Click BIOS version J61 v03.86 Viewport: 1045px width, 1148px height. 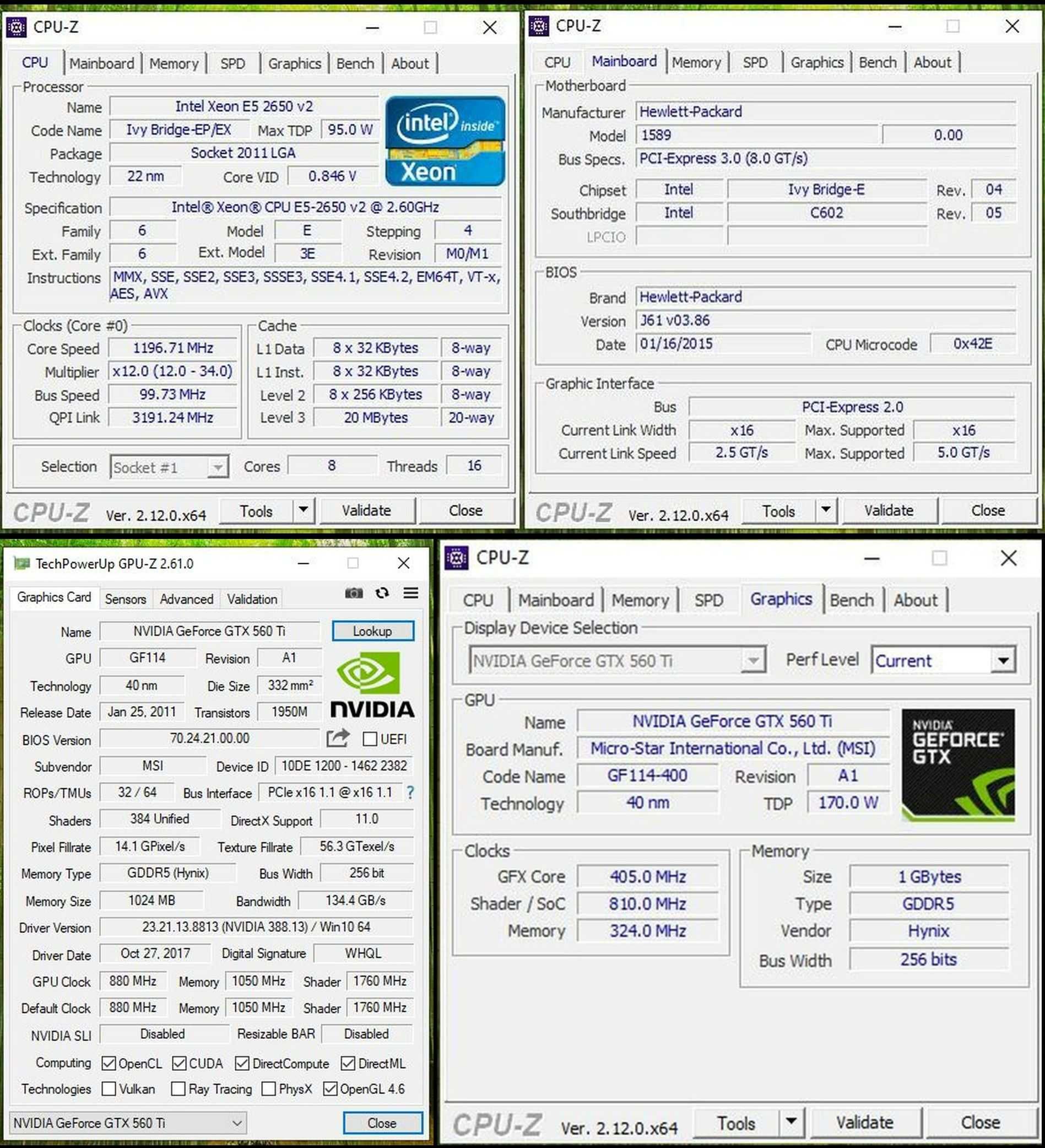pyautogui.click(x=826, y=320)
